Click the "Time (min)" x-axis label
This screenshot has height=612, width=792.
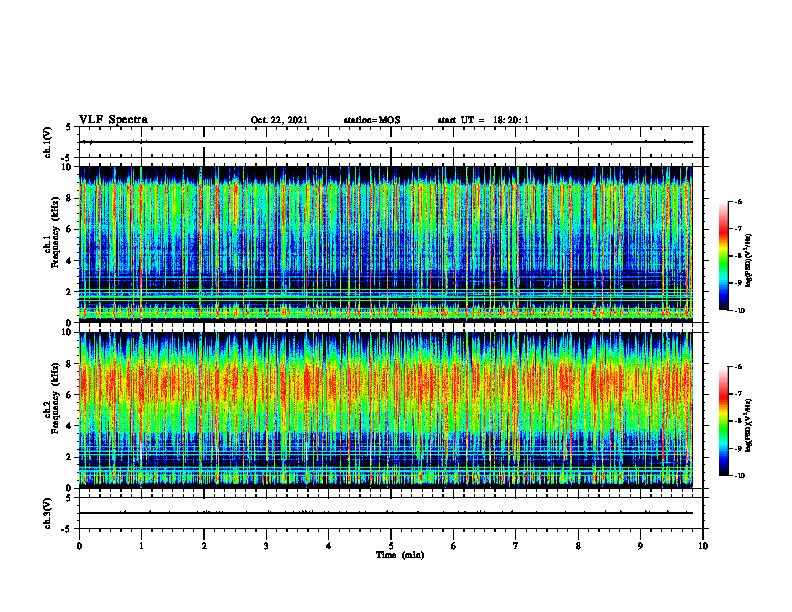[x=400, y=555]
